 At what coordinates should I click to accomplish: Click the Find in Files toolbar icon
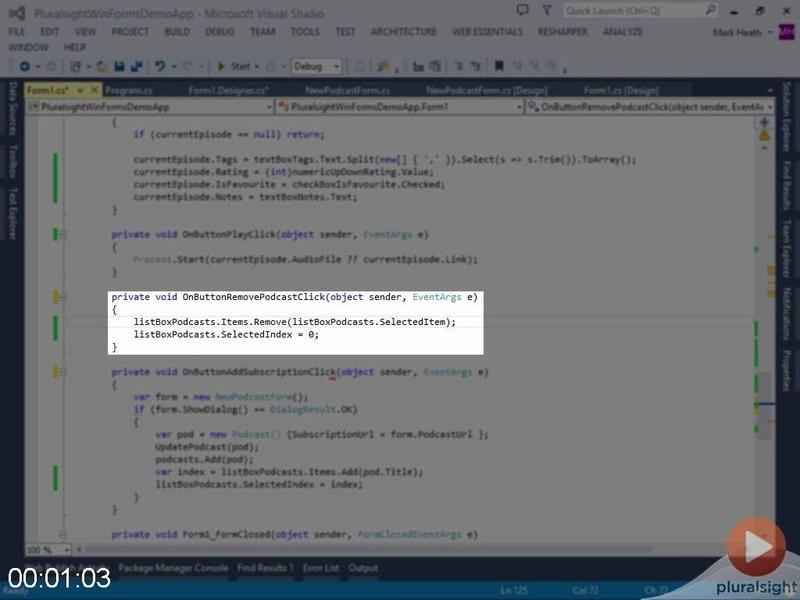point(383,66)
